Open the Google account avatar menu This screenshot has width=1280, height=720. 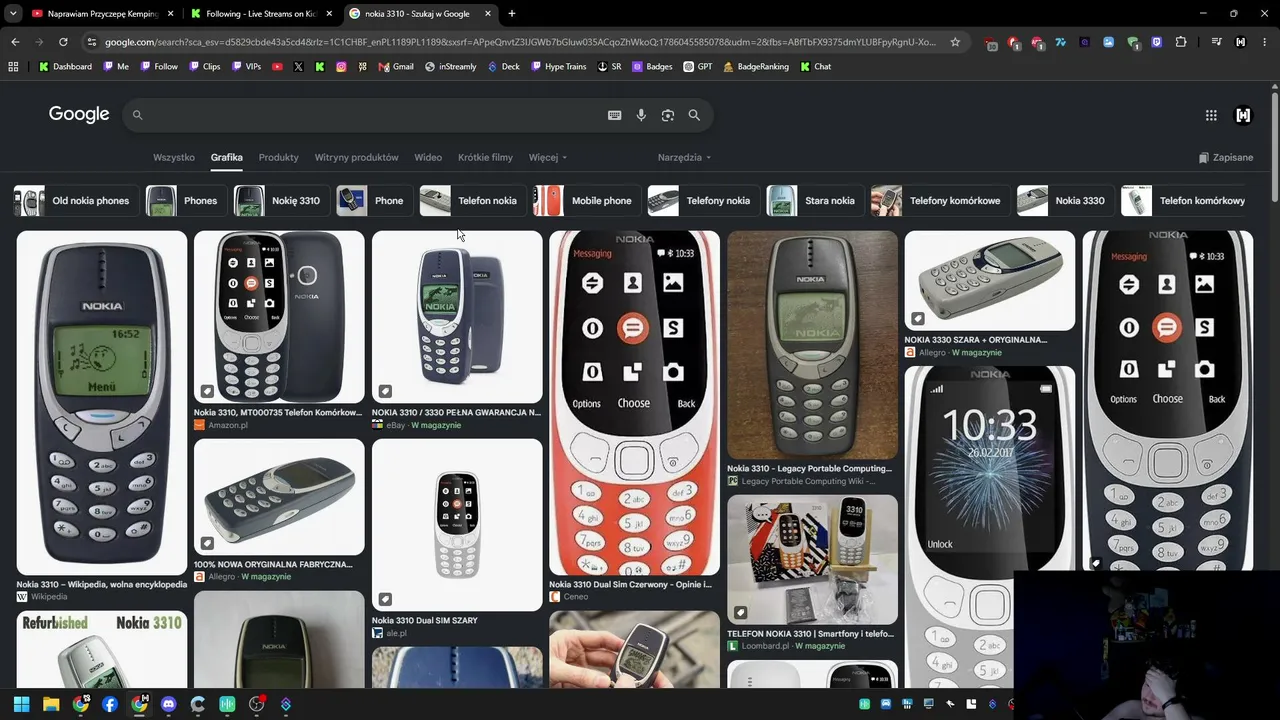1243,115
